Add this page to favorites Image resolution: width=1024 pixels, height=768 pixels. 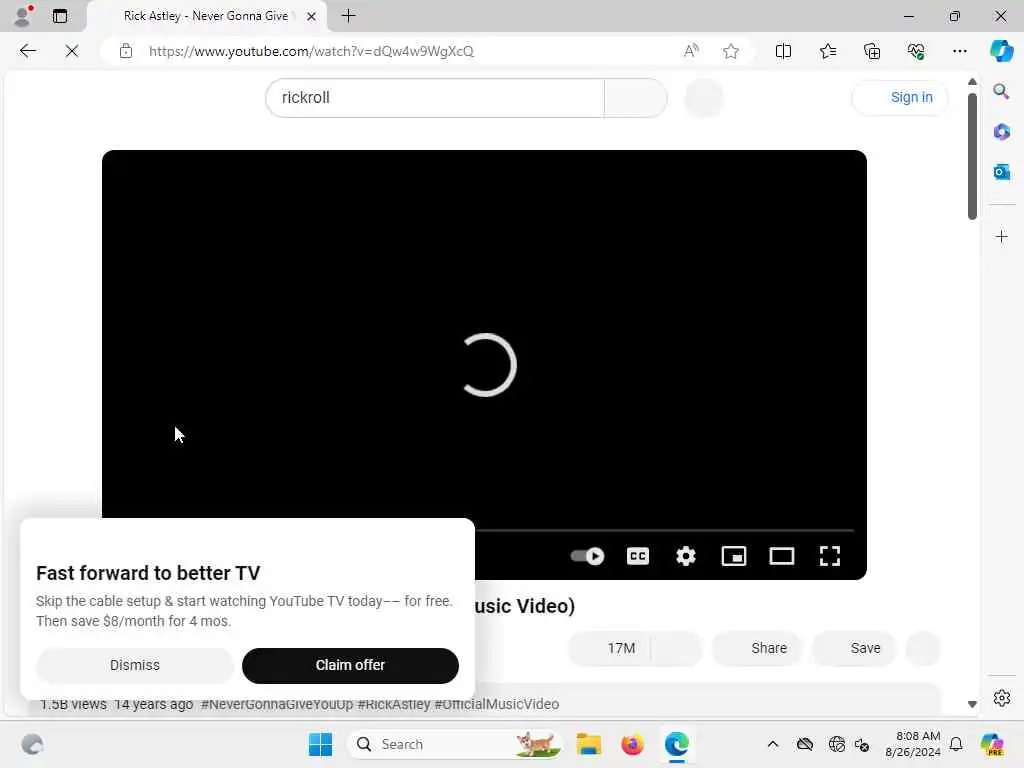click(731, 51)
